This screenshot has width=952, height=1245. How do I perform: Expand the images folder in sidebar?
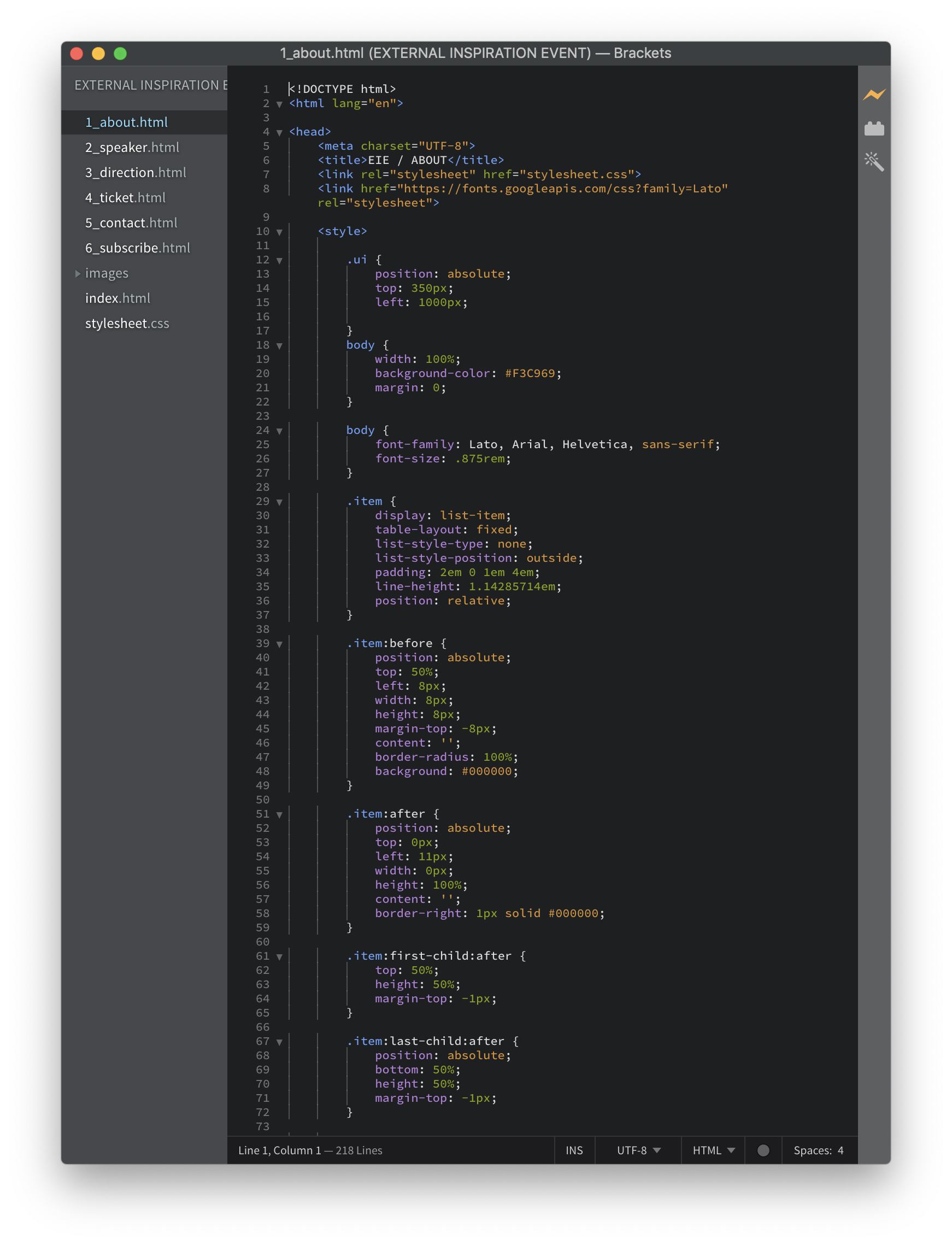[78, 274]
